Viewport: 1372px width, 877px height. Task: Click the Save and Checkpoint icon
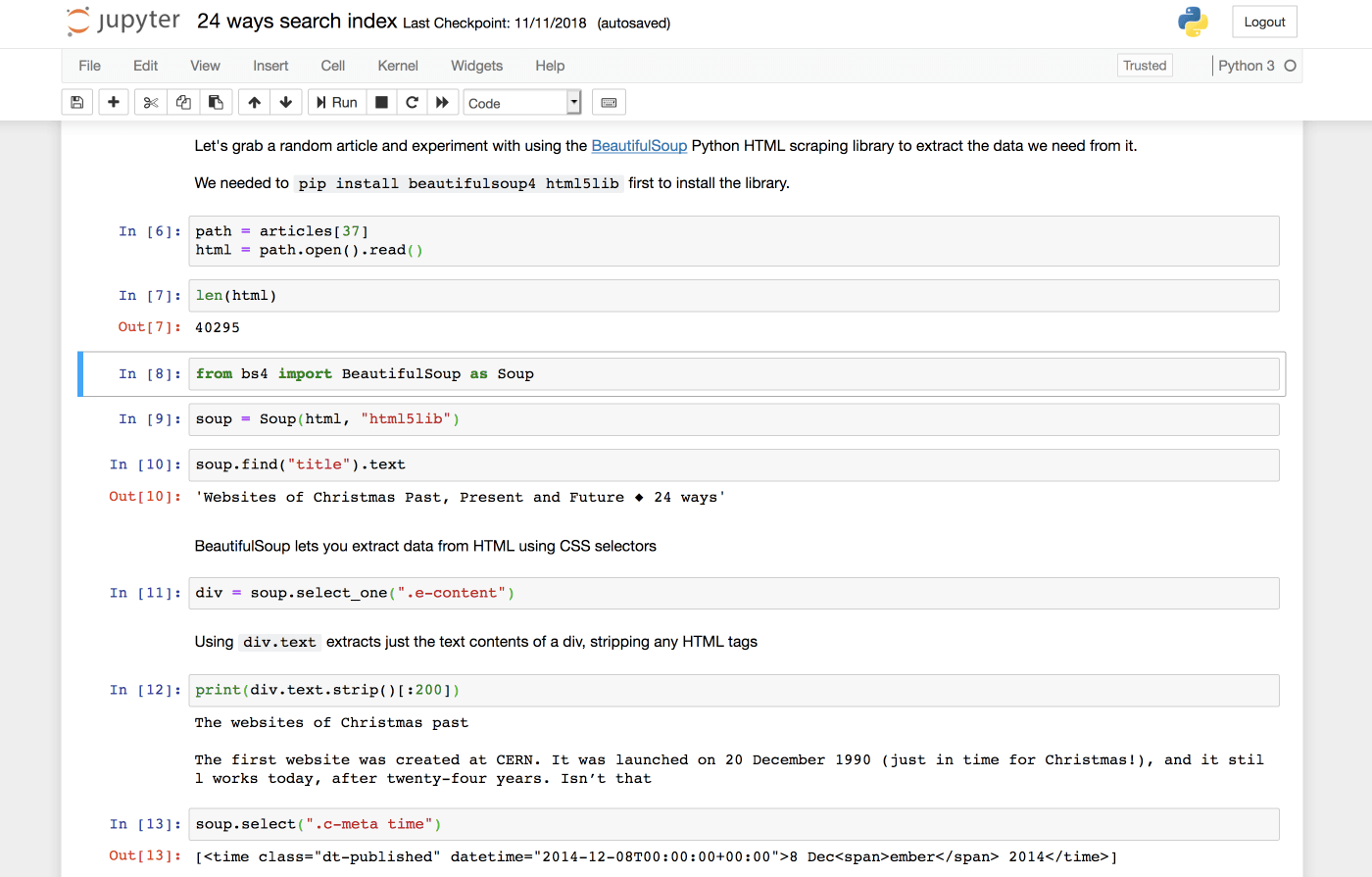[x=77, y=102]
